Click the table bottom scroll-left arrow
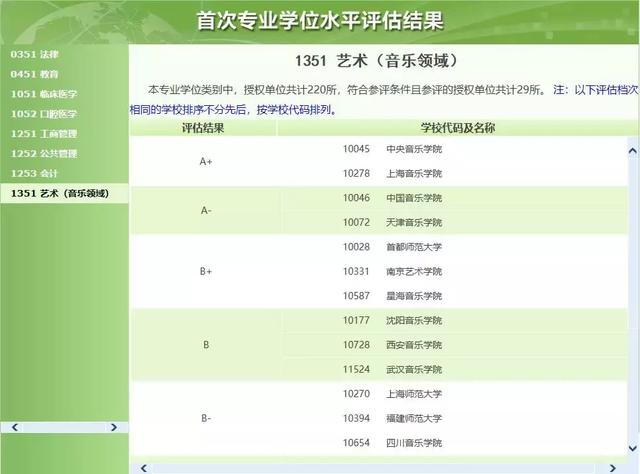The image size is (640, 474). point(144,468)
